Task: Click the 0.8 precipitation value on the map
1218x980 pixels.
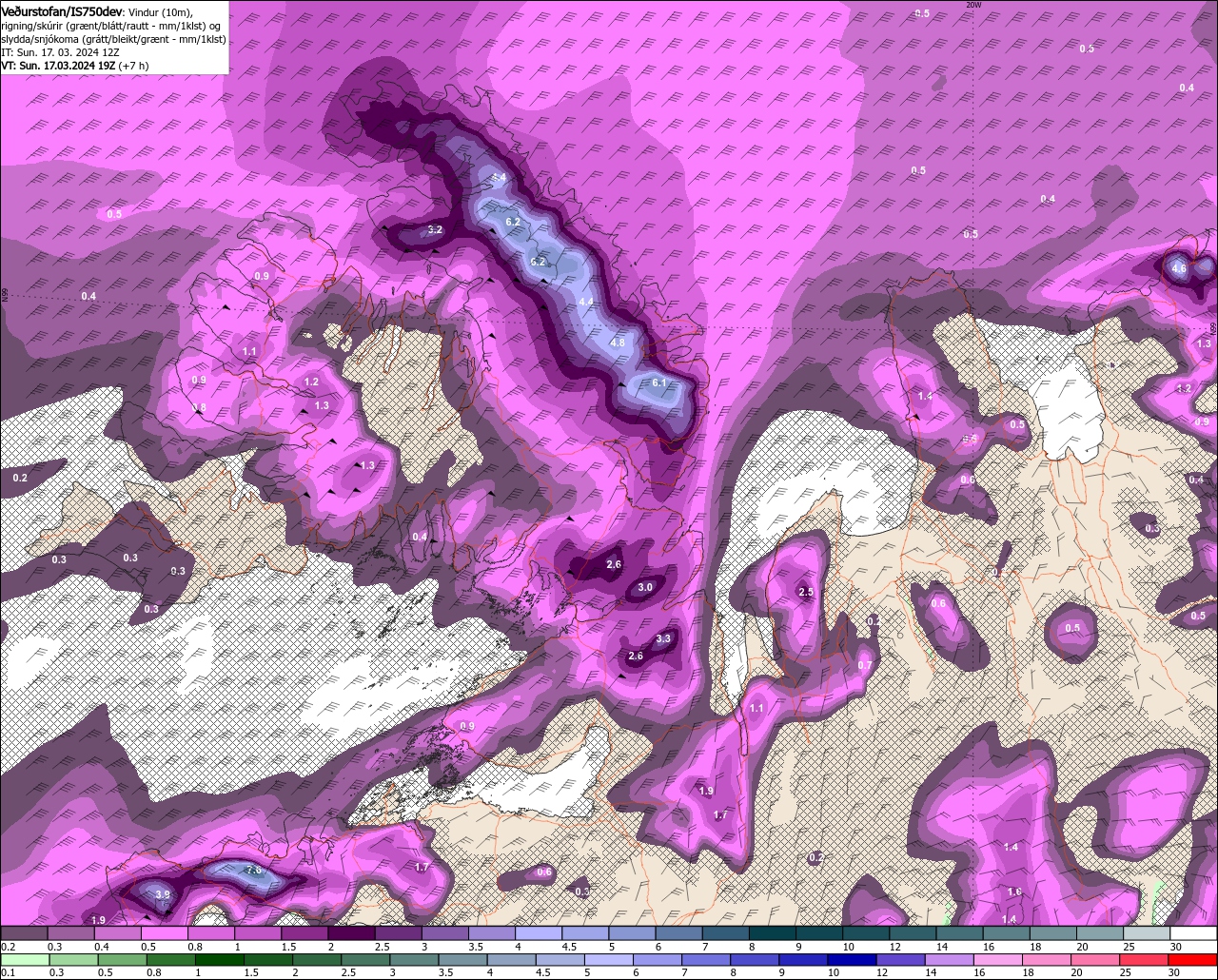Action: [x=199, y=407]
